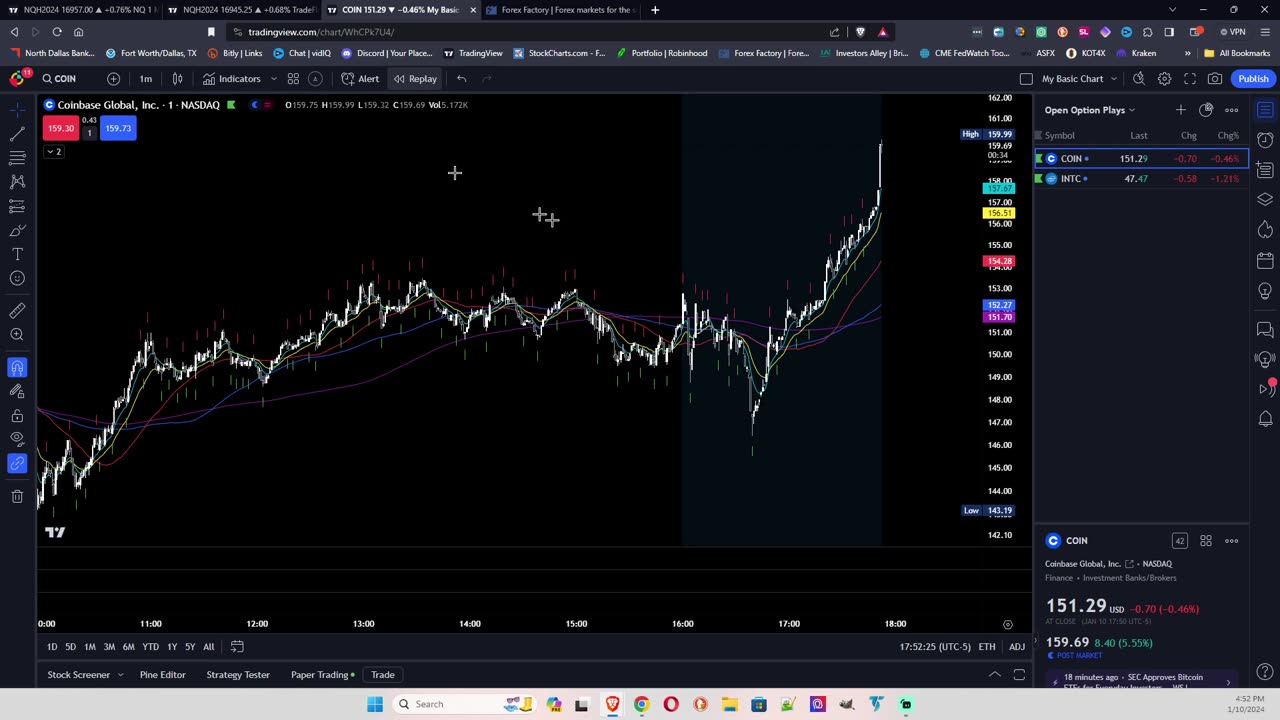Activate the zoom in tool
The height and width of the screenshot is (720, 1280).
[17, 335]
